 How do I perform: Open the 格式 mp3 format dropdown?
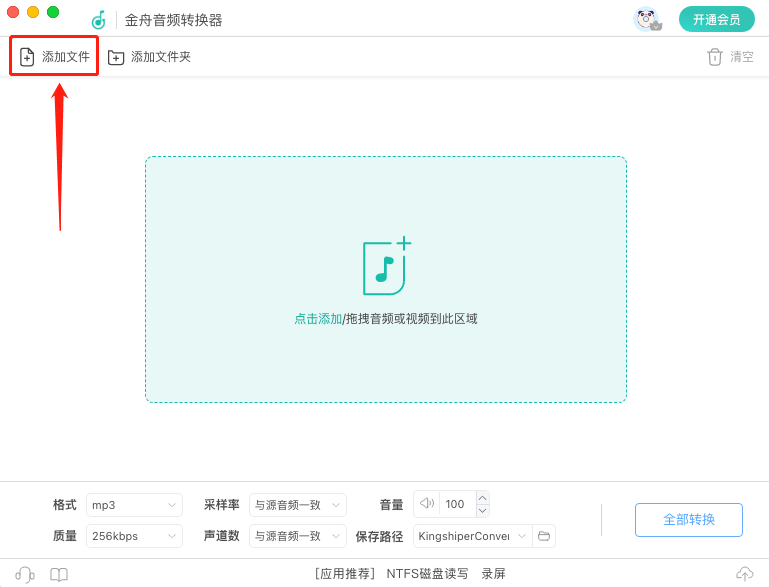tap(134, 505)
